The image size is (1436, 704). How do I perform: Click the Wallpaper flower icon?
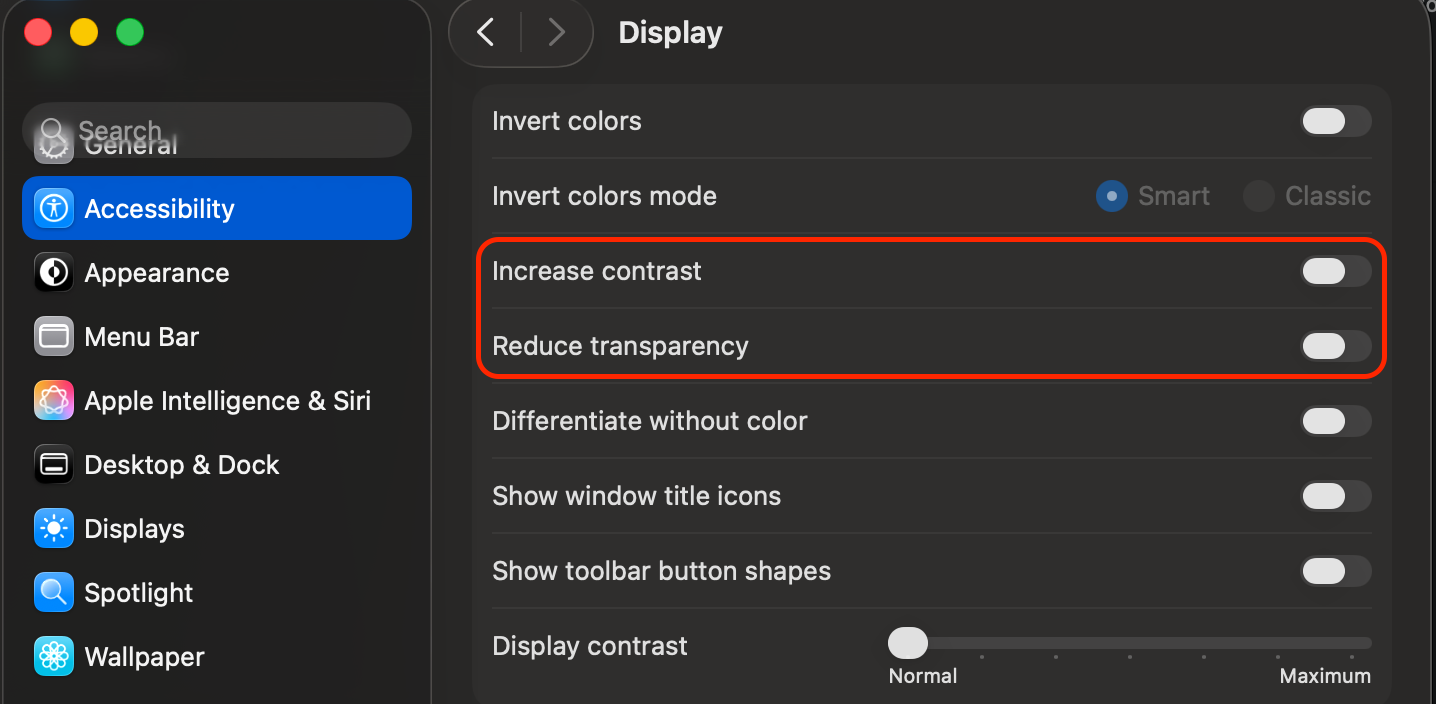54,656
